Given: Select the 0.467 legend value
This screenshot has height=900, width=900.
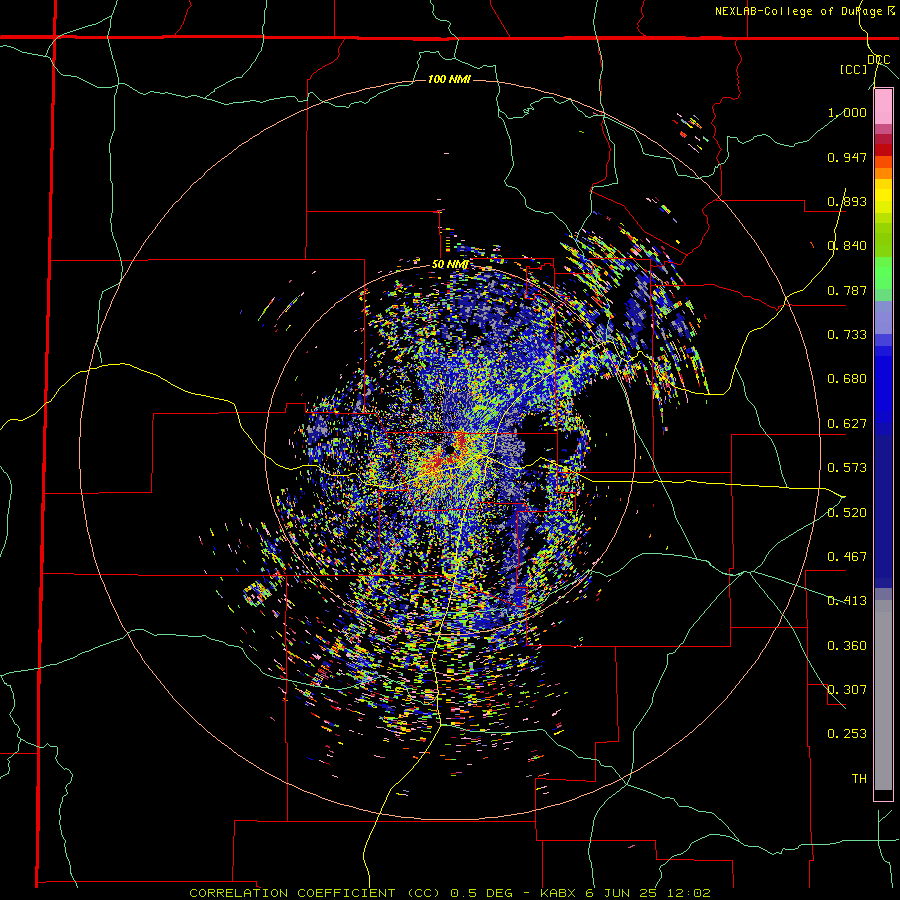Looking at the screenshot, I should pyautogui.click(x=847, y=557).
